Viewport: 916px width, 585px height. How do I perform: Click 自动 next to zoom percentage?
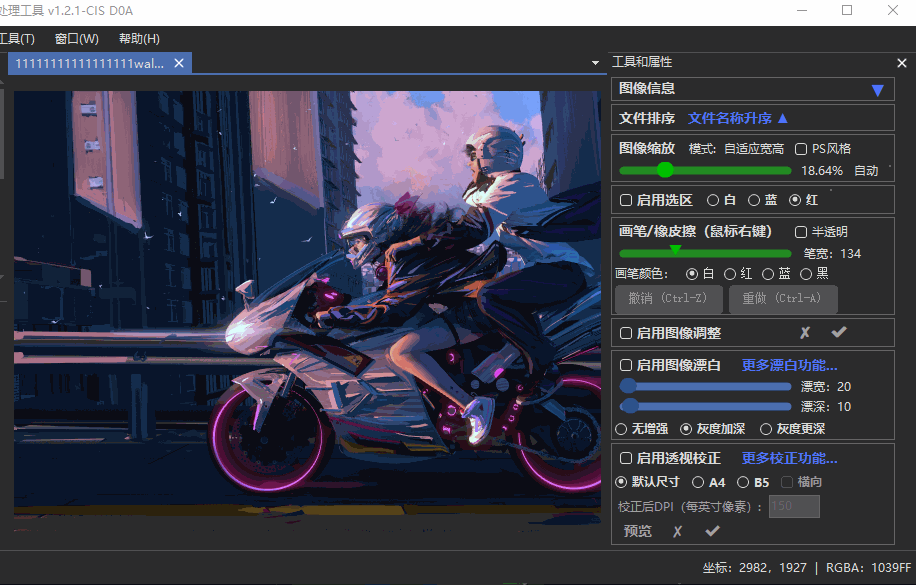[866, 171]
